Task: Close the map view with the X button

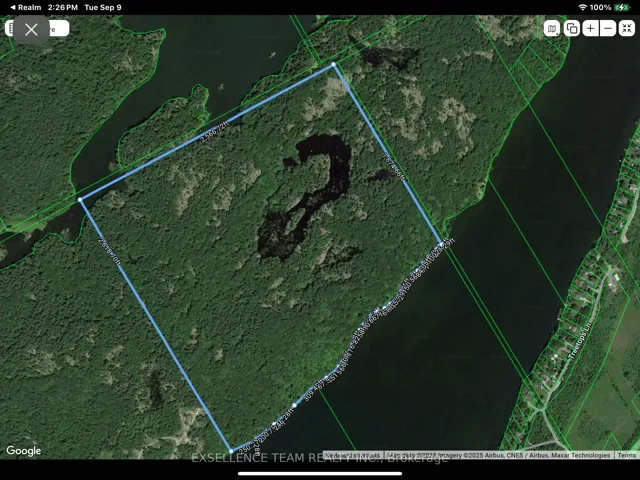Action: point(31,29)
